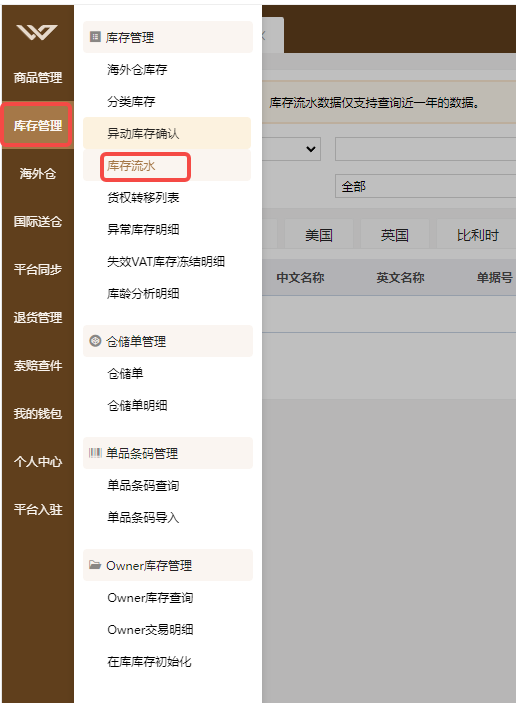The width and height of the screenshot is (516, 703).
Task: Switch to the 英国 country tab
Action: tap(395, 235)
